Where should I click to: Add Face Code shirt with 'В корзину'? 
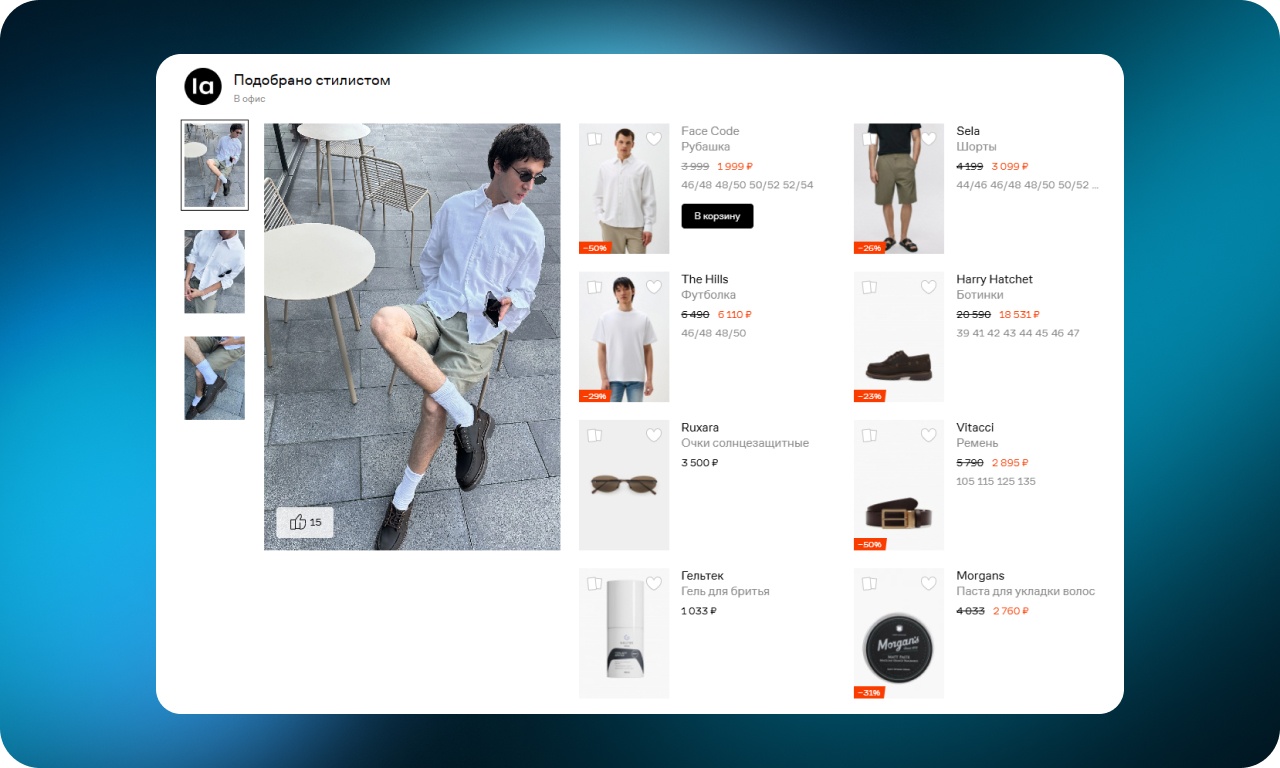pos(717,216)
